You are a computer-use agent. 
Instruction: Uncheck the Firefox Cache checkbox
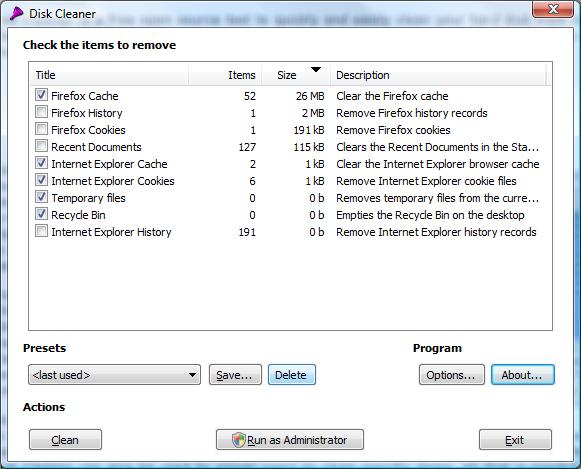[41, 95]
